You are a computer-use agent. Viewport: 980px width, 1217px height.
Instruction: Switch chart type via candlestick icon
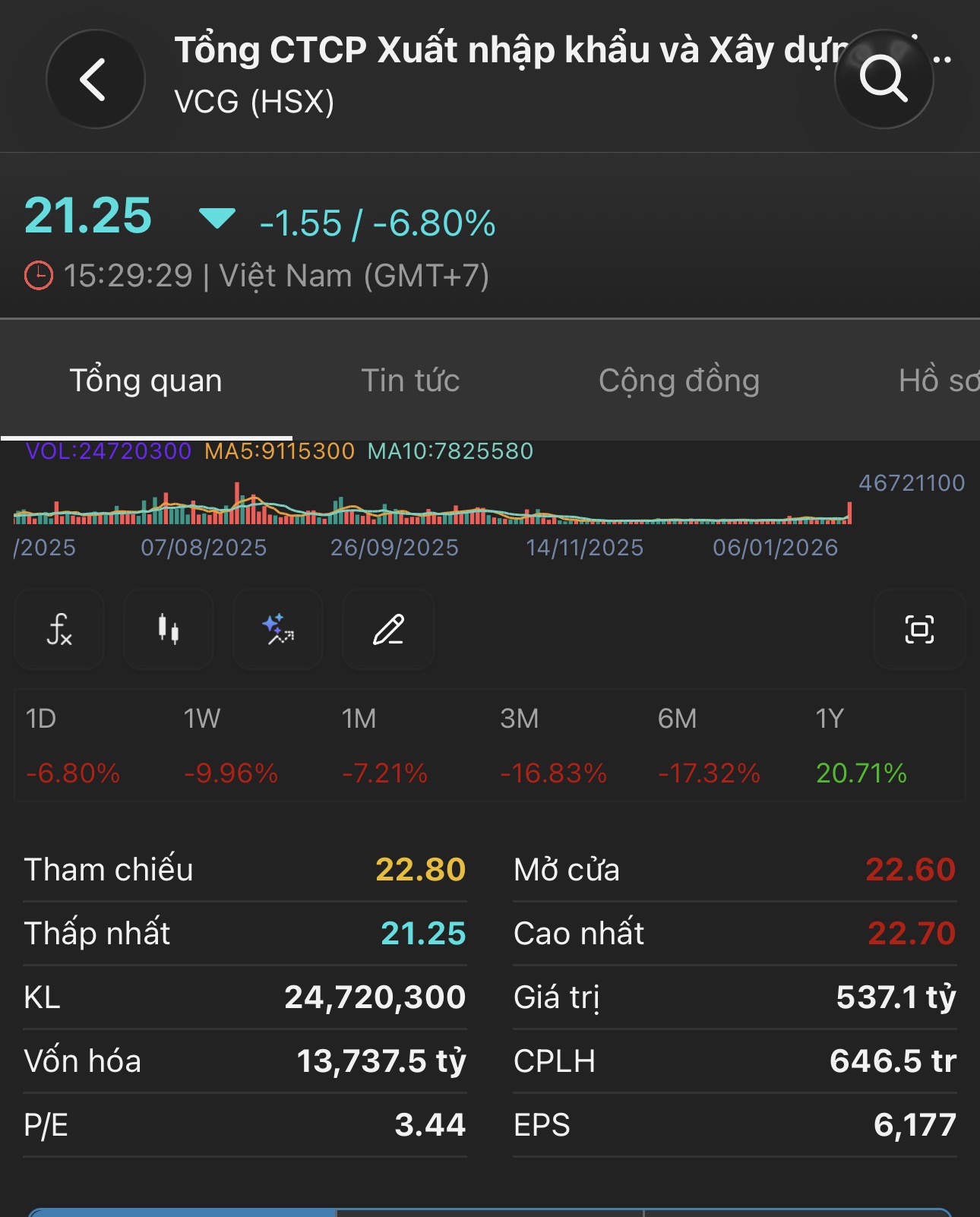click(x=168, y=630)
